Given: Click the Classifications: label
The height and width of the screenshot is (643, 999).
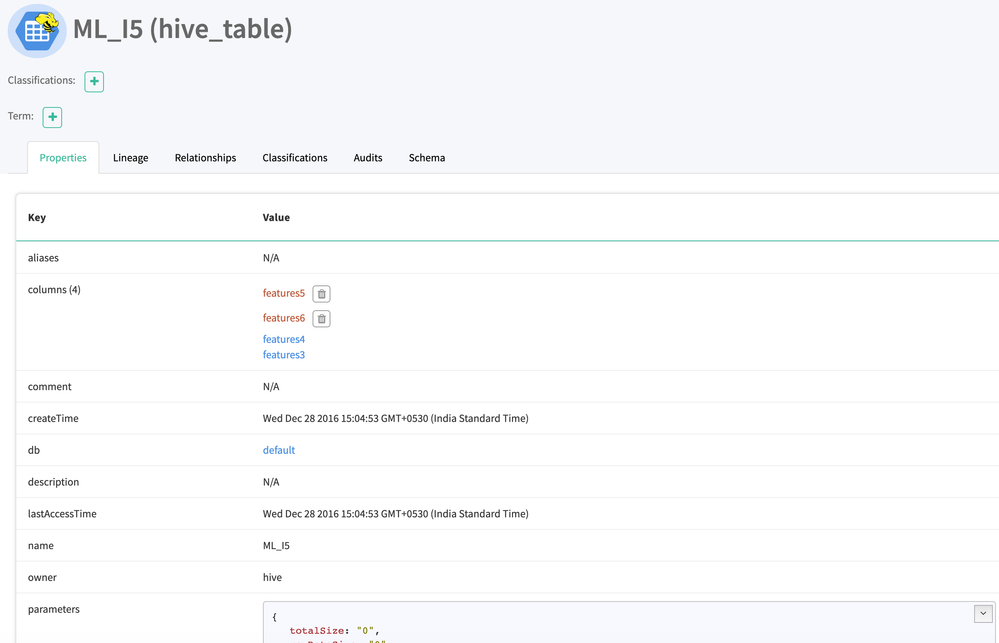Looking at the screenshot, I should coord(41,80).
